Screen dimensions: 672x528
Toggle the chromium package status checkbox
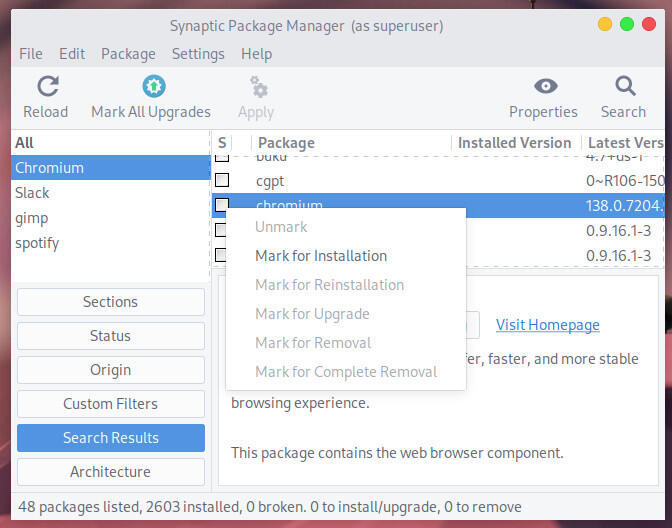[x=222, y=205]
